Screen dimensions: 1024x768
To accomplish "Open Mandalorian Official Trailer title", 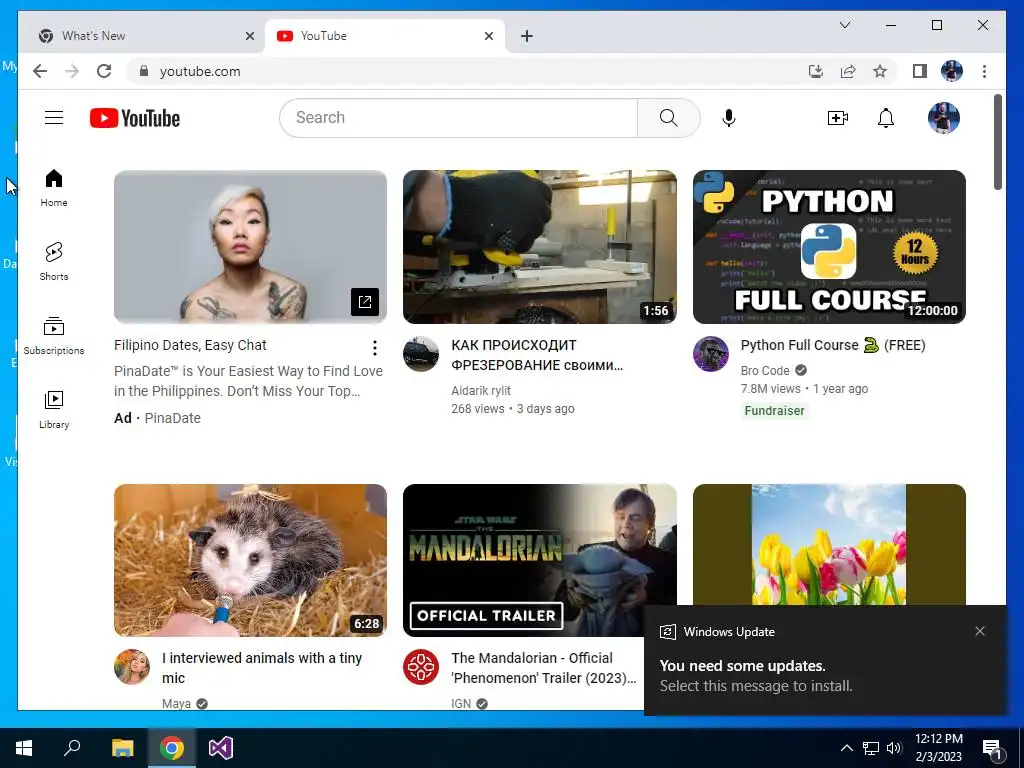I will [543, 667].
